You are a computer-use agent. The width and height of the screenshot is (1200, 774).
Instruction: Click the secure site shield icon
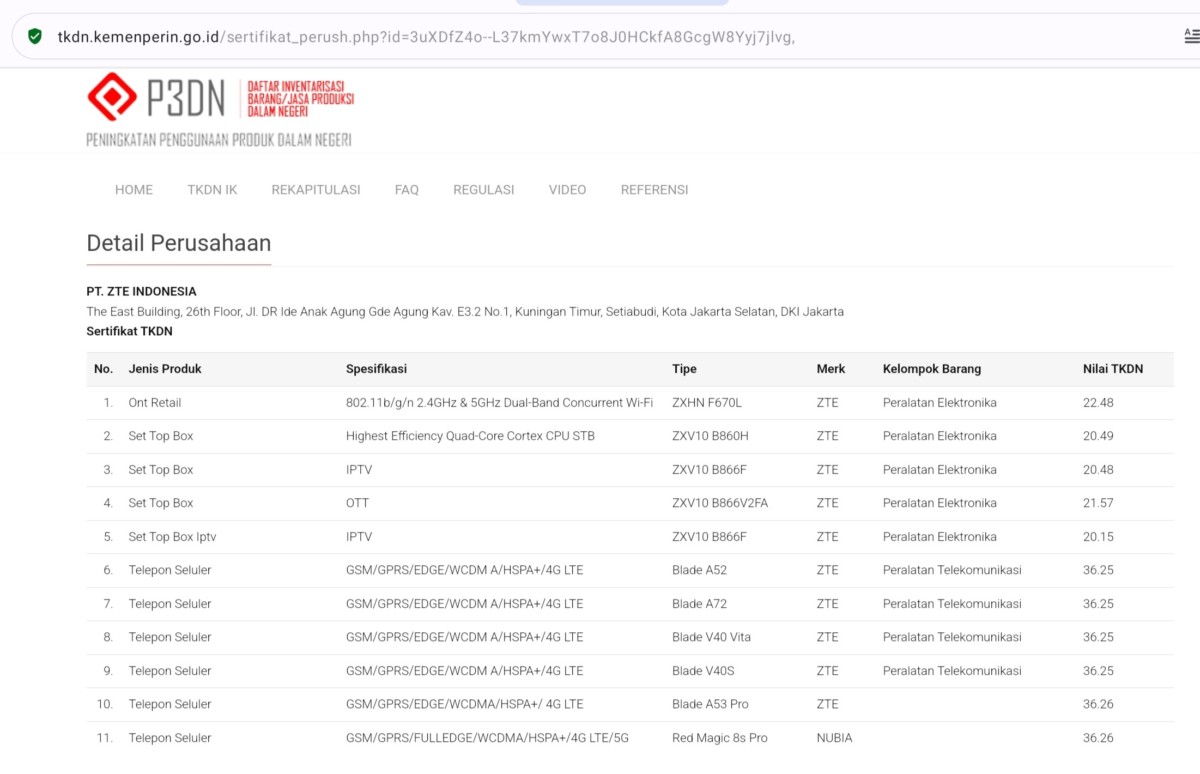35,37
